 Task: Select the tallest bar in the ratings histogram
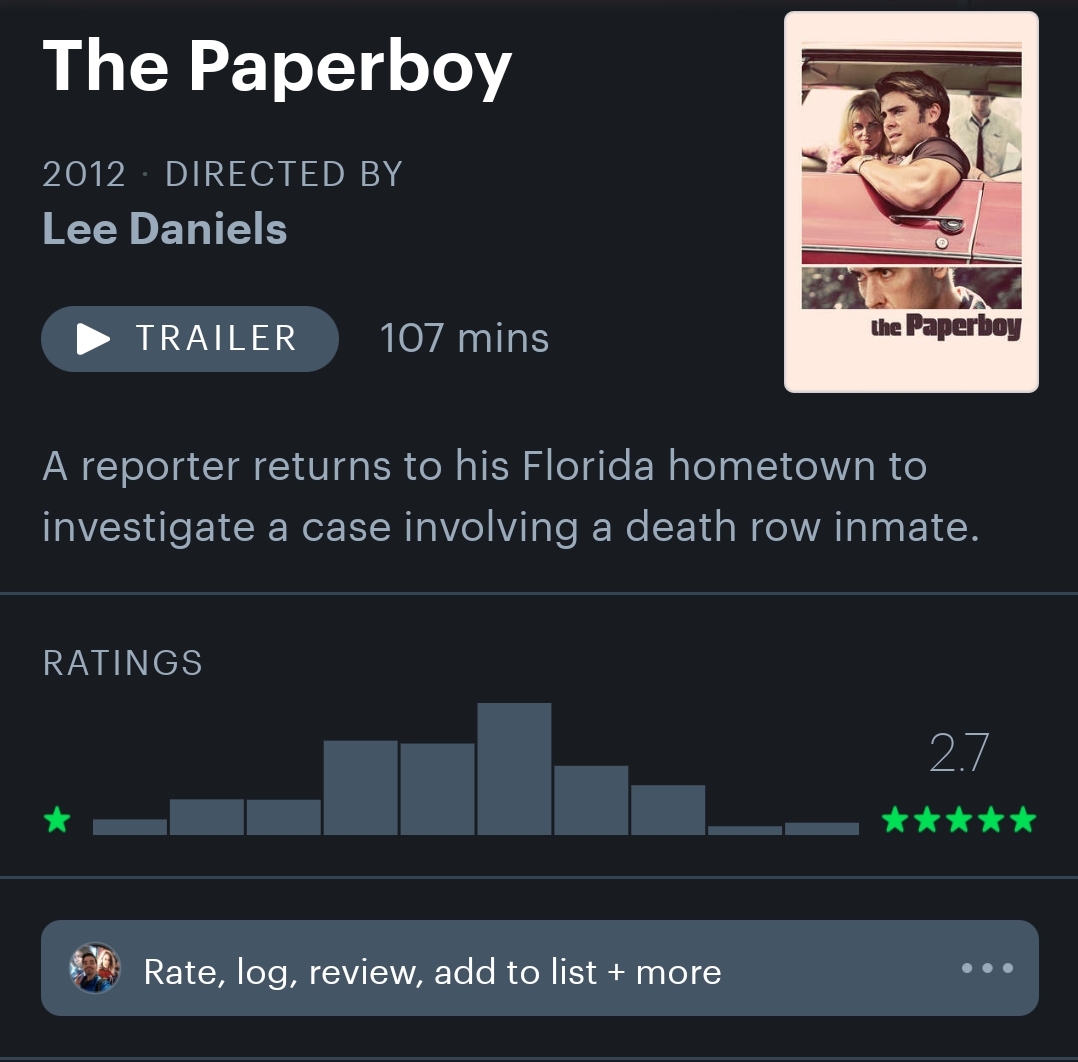point(514,768)
